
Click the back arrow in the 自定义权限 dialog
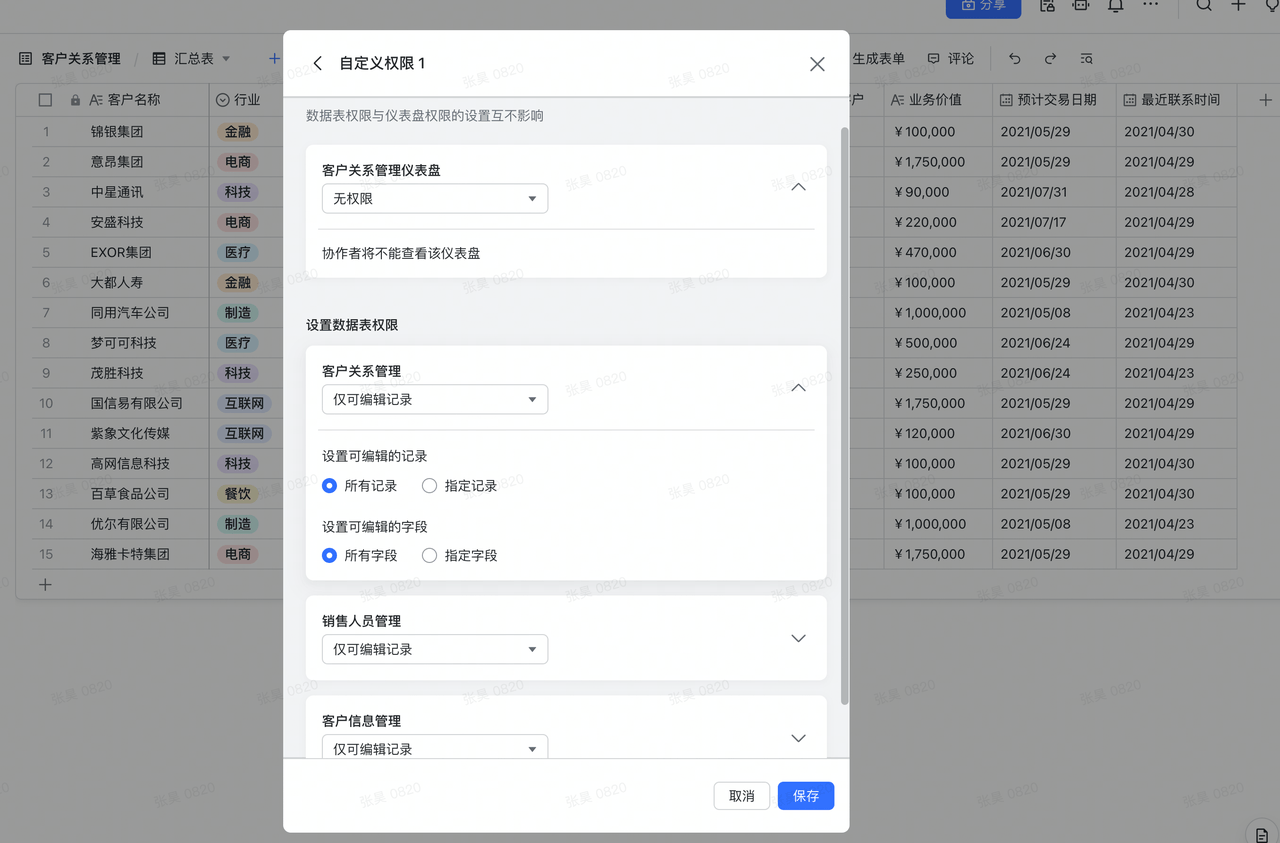(318, 63)
